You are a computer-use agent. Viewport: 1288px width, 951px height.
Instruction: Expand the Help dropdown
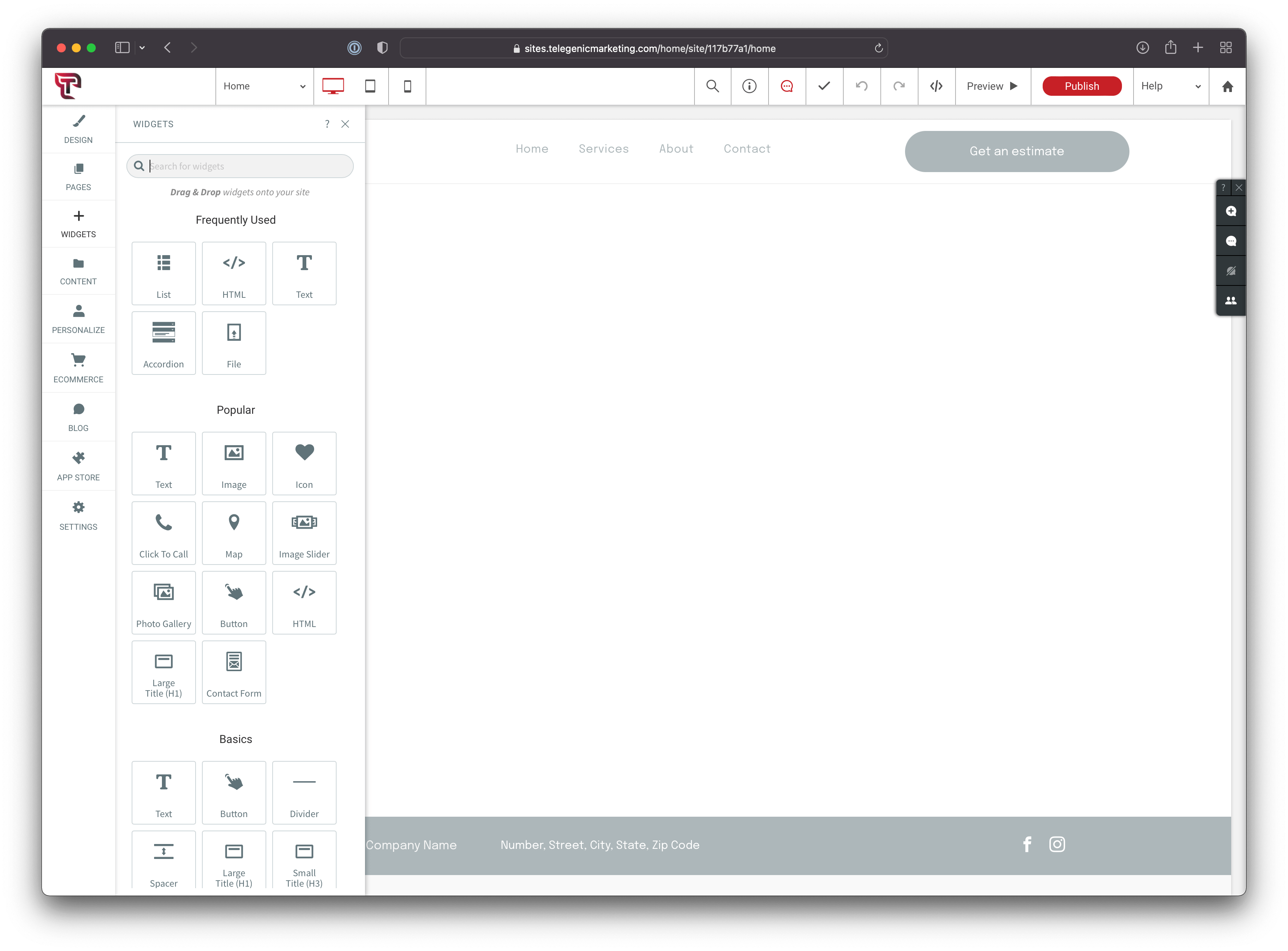[1171, 86]
